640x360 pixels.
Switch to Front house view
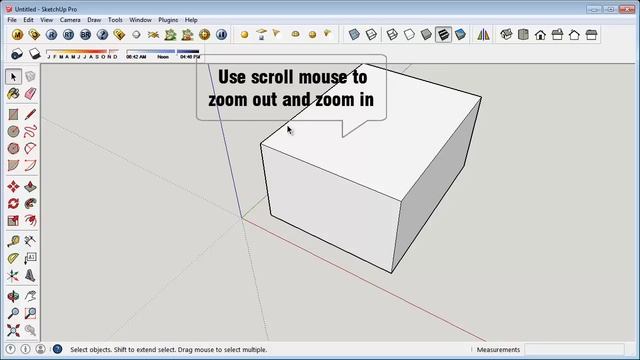(540, 35)
